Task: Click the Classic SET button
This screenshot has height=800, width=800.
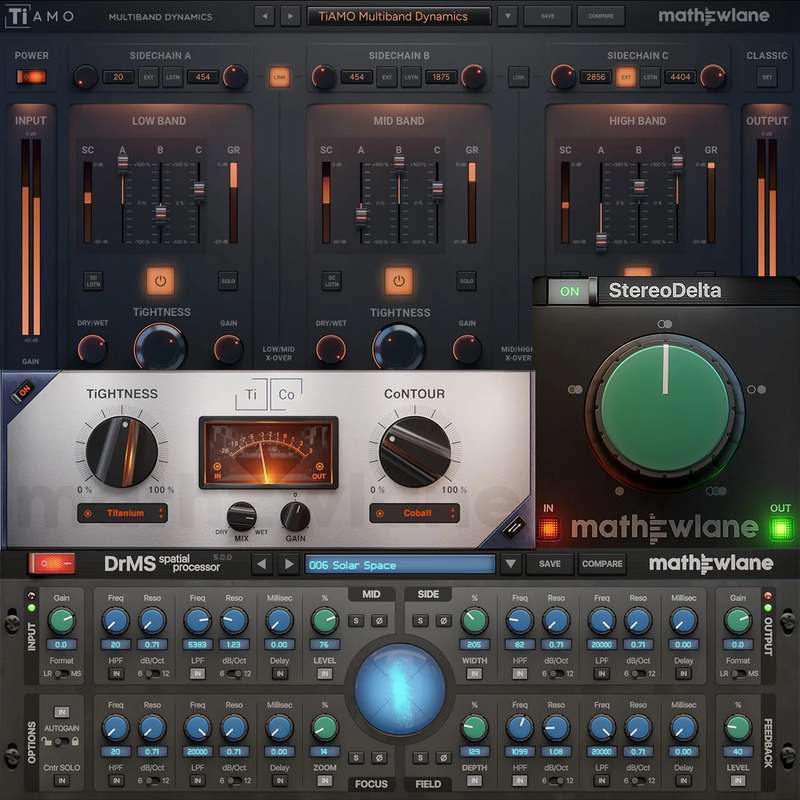Action: [767, 76]
